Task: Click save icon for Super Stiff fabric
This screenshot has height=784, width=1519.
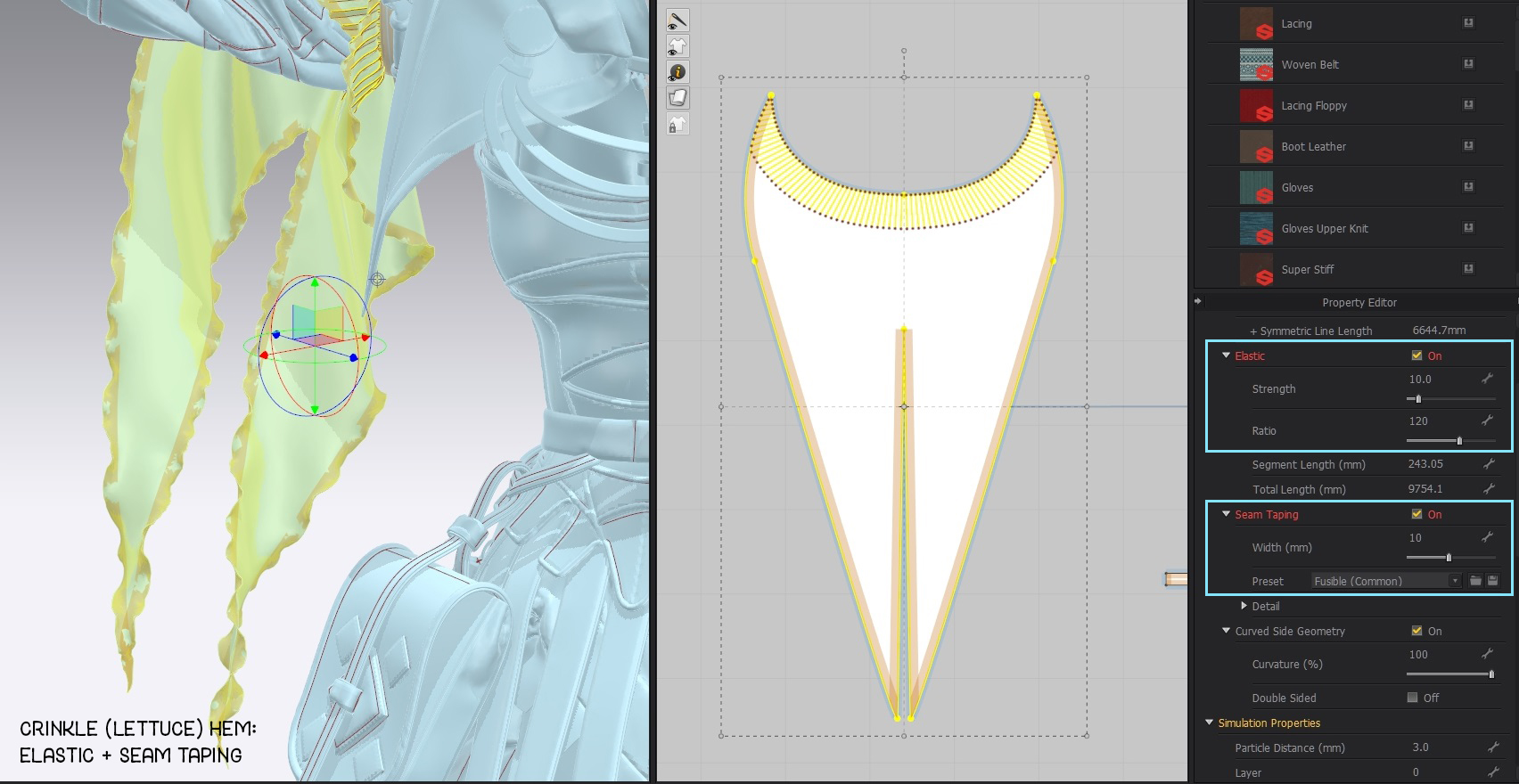Action: click(x=1468, y=269)
